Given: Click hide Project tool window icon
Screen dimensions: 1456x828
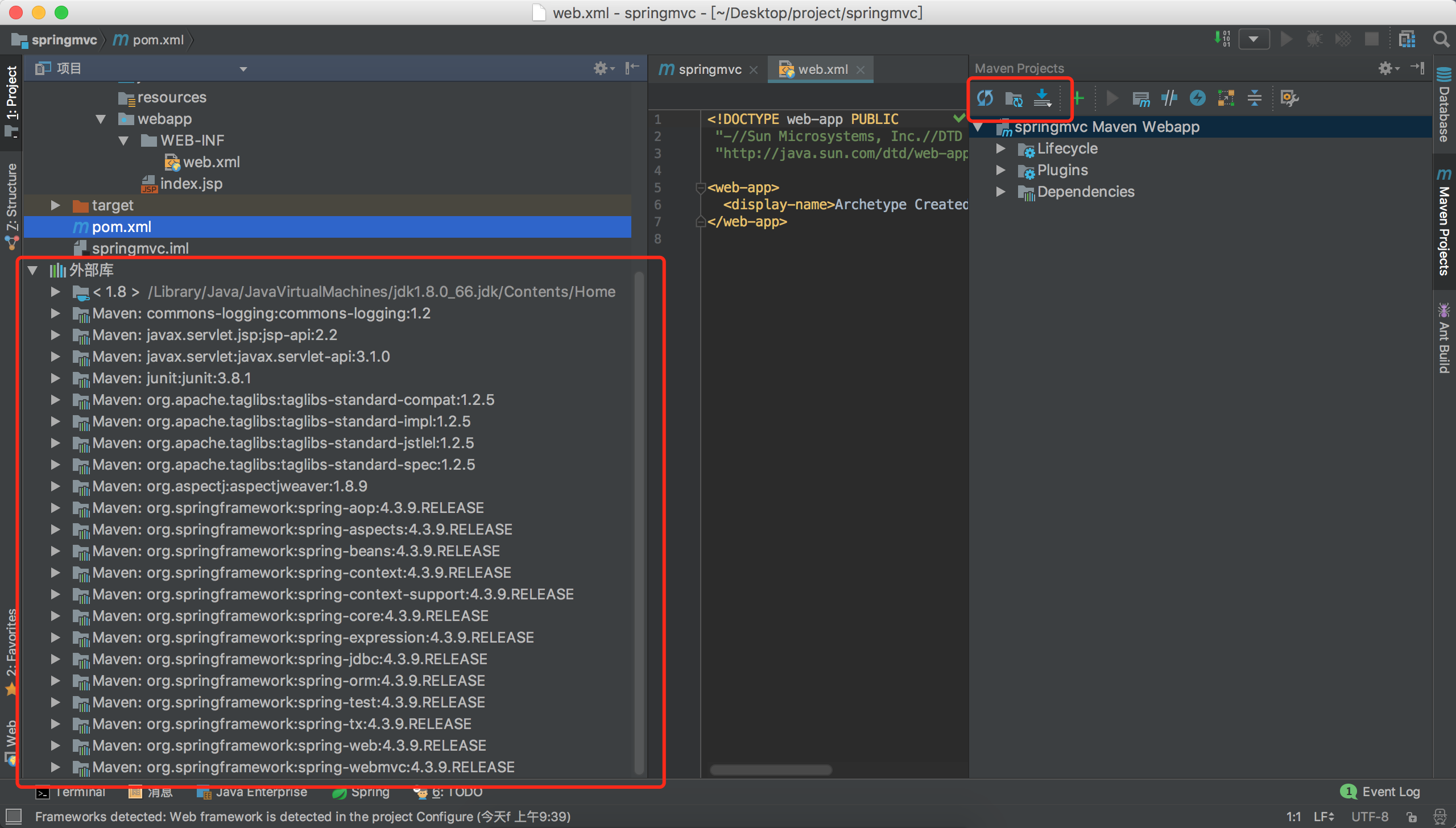Looking at the screenshot, I should pos(632,68).
